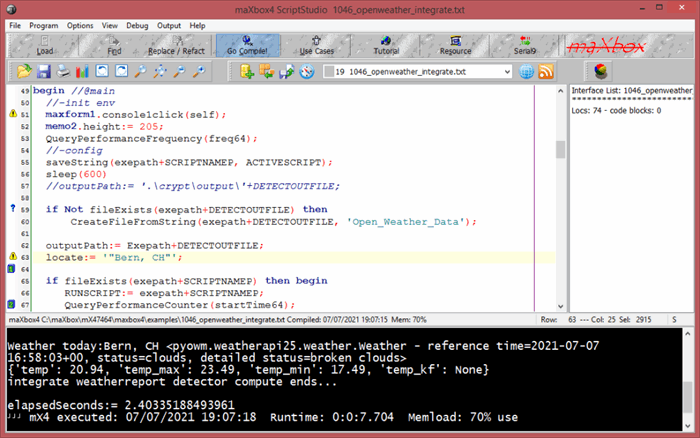Image resolution: width=700 pixels, height=438 pixels.
Task: Open the Debug menu
Action: 137,25
